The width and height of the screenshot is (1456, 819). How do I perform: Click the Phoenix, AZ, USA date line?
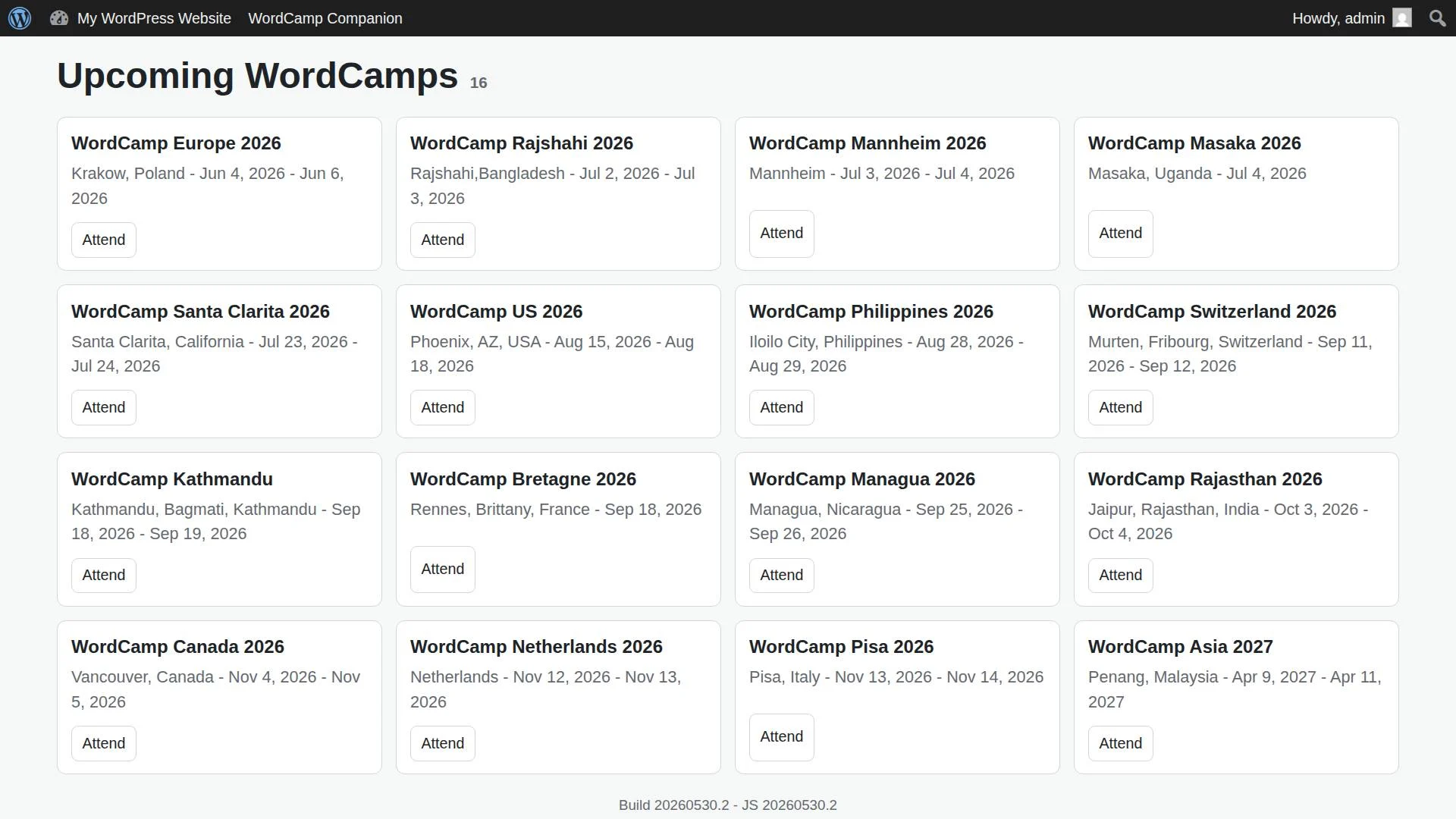pos(552,353)
